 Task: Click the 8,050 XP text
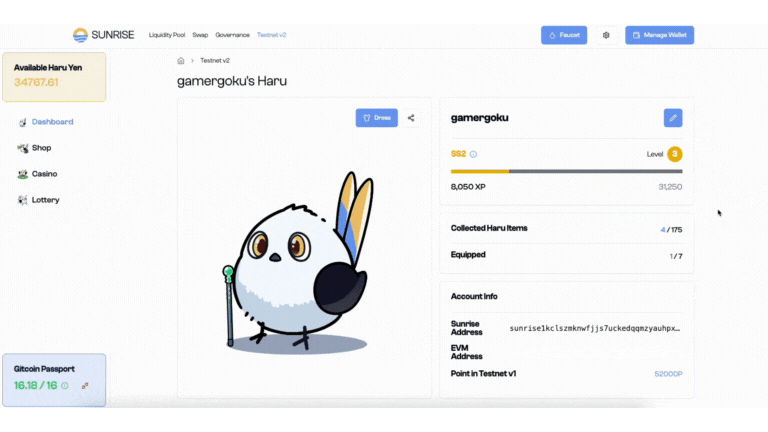coord(468,187)
